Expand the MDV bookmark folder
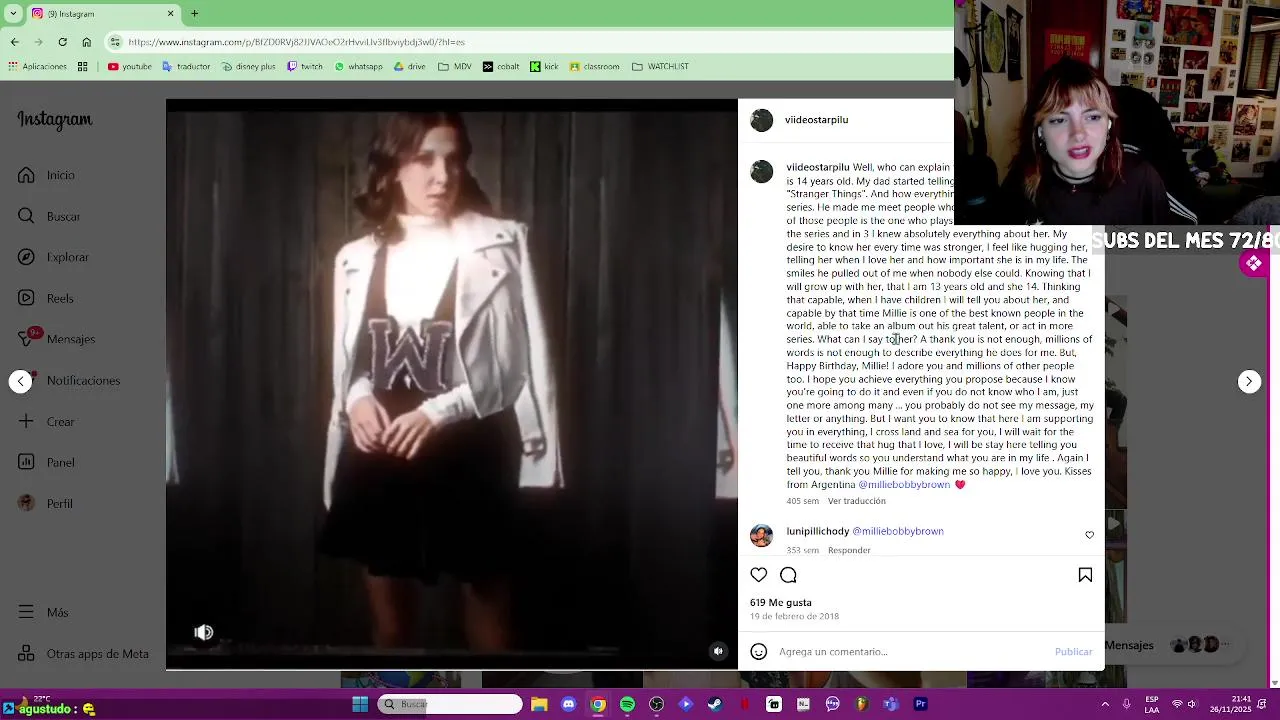The image size is (1280, 720). pos(455,67)
